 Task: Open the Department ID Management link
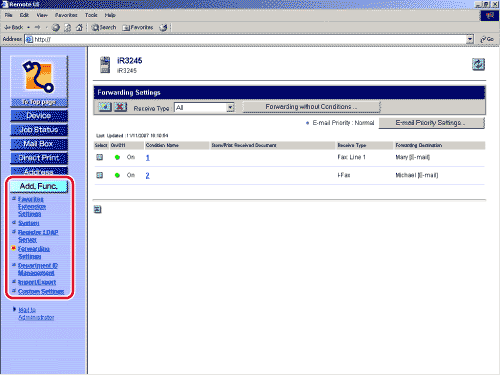[38, 269]
